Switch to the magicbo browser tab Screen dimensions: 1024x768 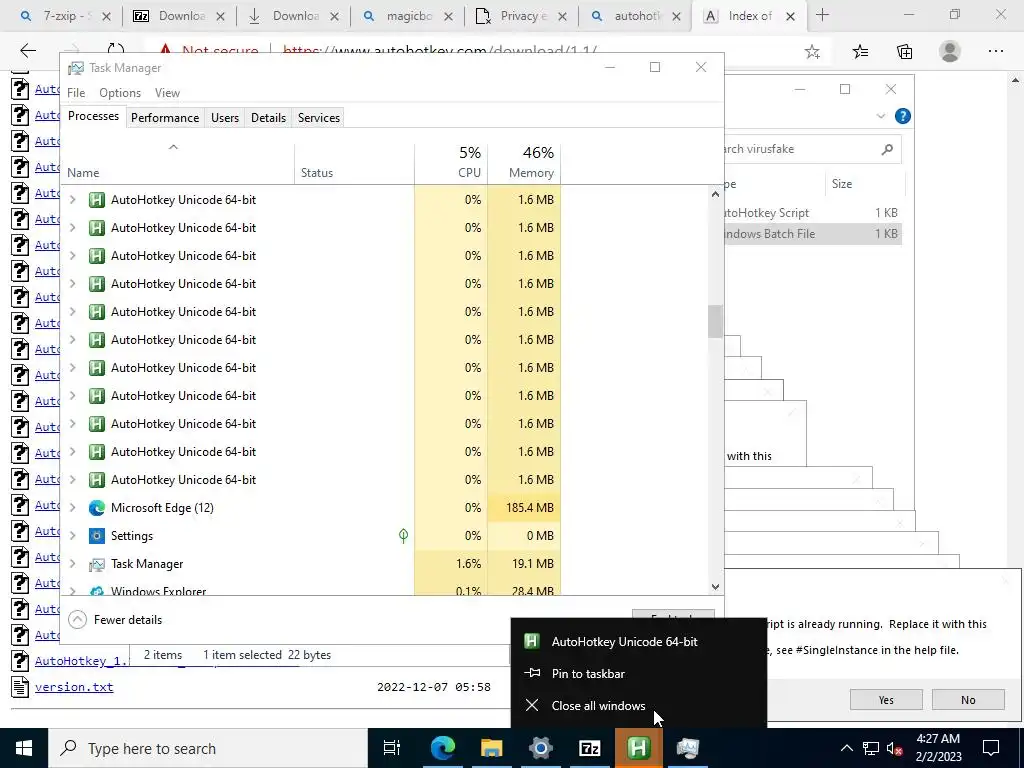coord(409,16)
